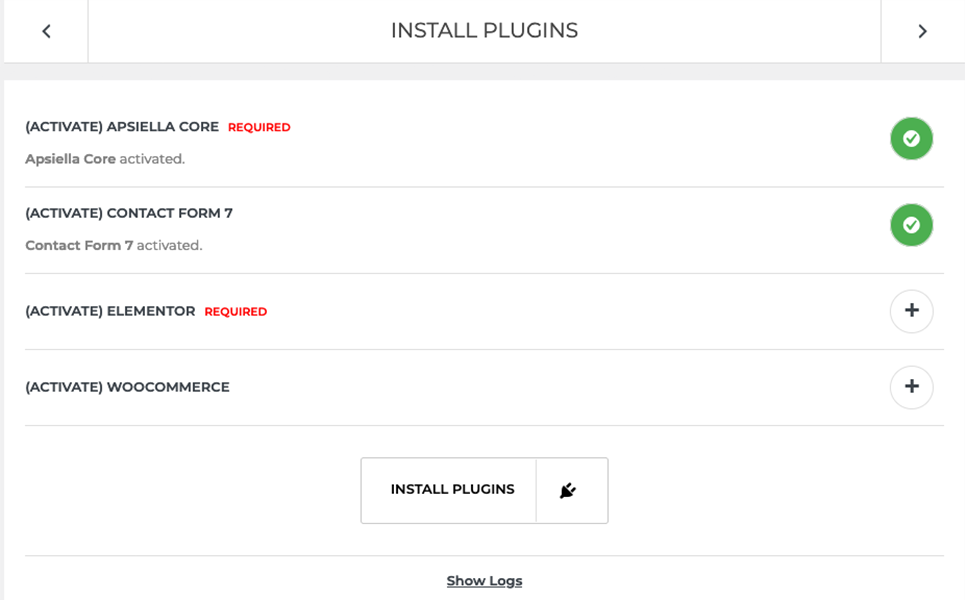Toggle the plus icon next to WooCommerce

click(911, 387)
